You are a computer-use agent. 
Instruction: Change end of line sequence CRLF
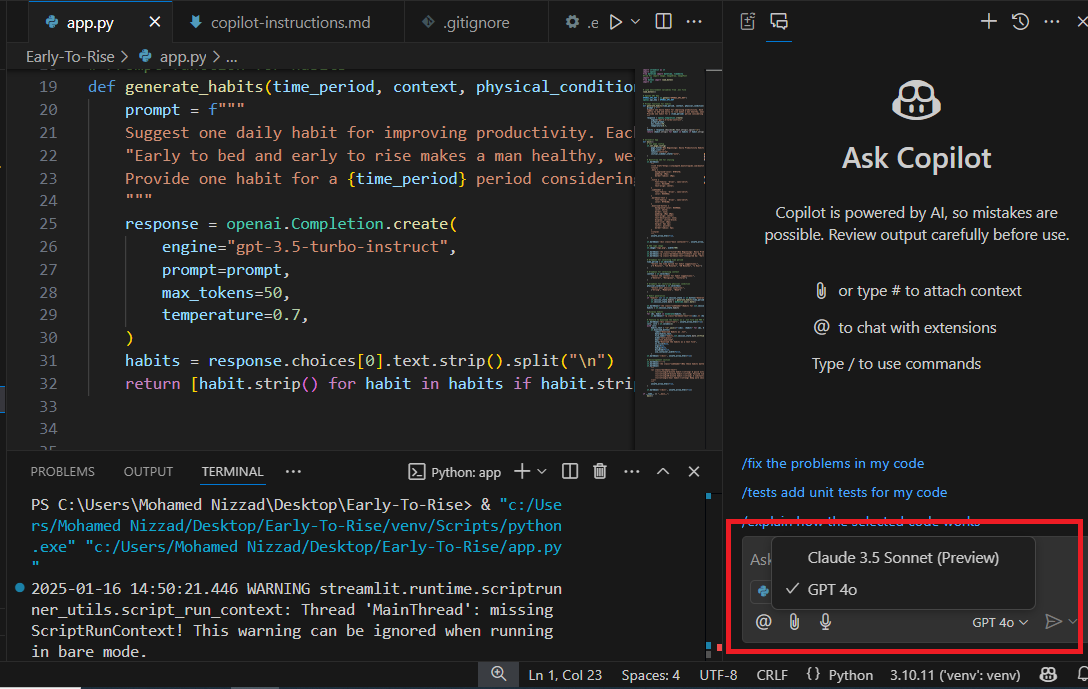coord(772,675)
